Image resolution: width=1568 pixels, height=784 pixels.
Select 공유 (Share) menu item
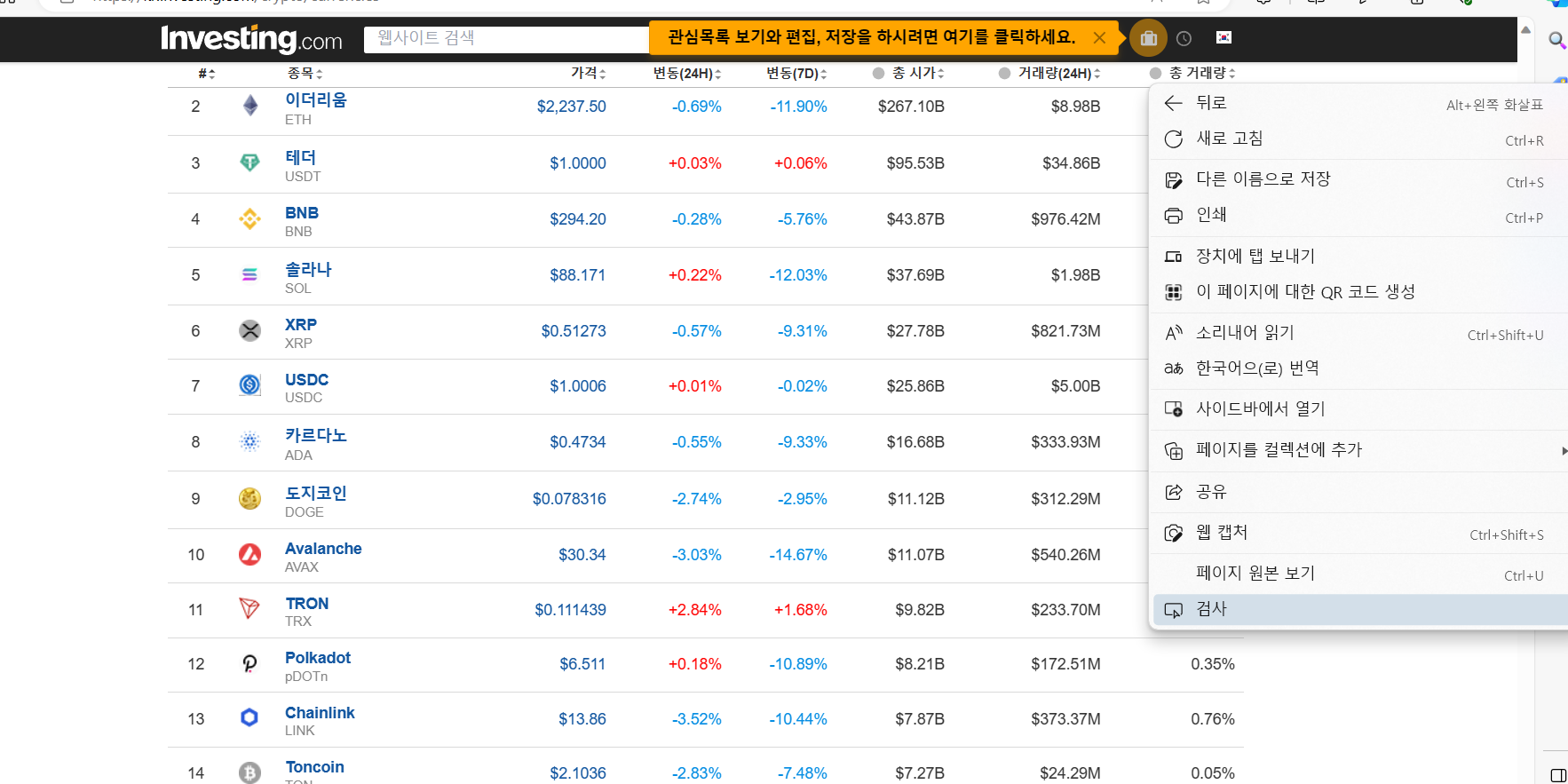click(x=1358, y=491)
